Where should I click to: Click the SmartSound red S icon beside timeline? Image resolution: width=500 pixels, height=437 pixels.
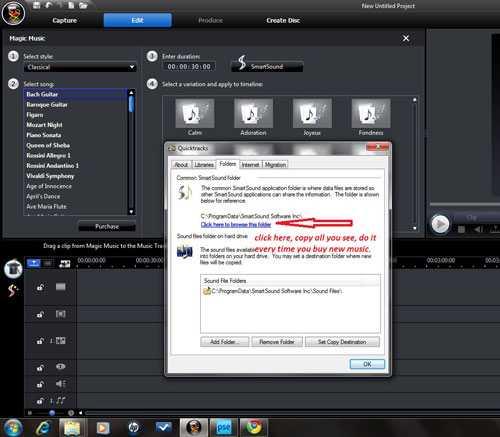13,290
